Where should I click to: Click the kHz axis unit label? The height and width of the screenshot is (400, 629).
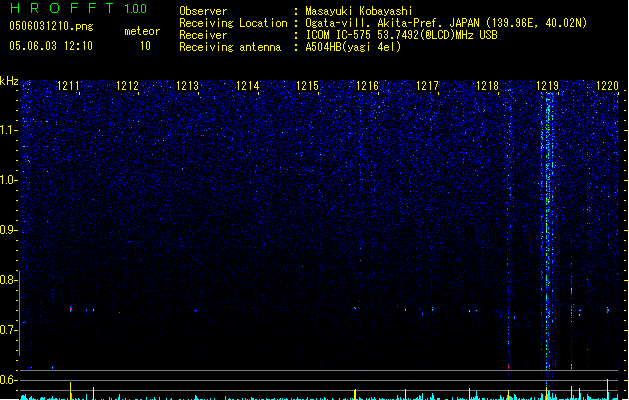click(x=9, y=81)
